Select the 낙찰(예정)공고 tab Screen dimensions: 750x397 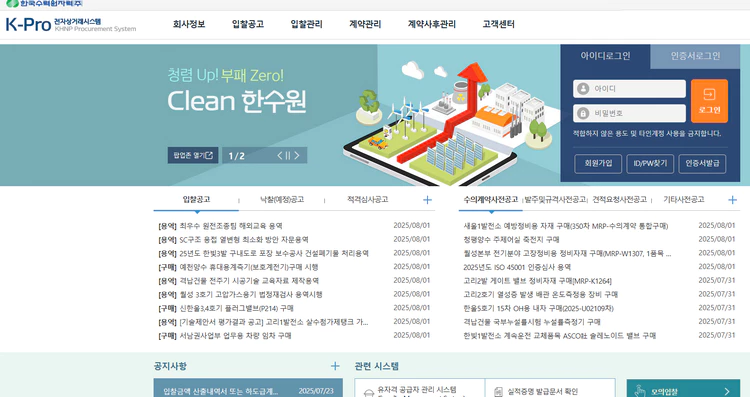coord(282,199)
